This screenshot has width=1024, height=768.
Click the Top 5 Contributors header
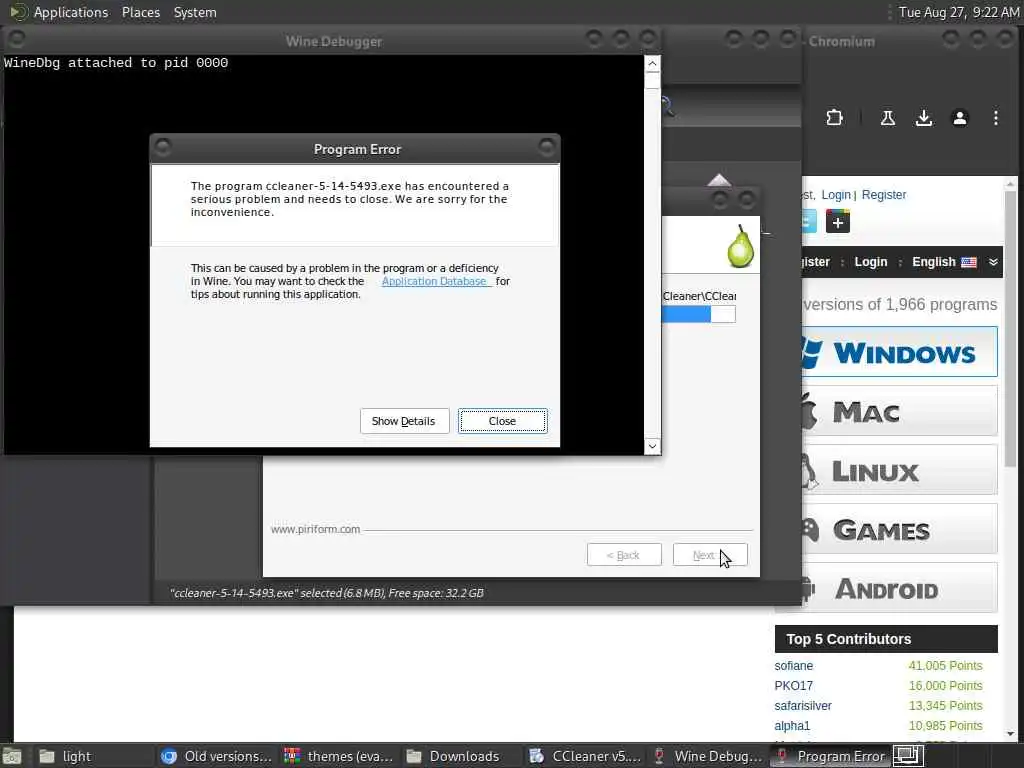[x=886, y=639]
